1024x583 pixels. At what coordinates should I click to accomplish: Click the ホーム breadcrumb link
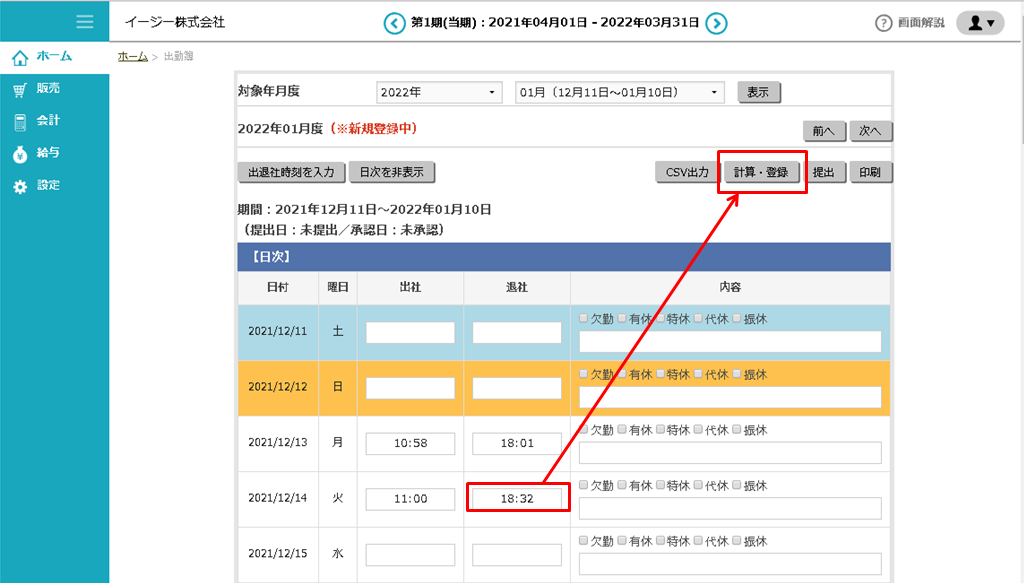(x=132, y=56)
